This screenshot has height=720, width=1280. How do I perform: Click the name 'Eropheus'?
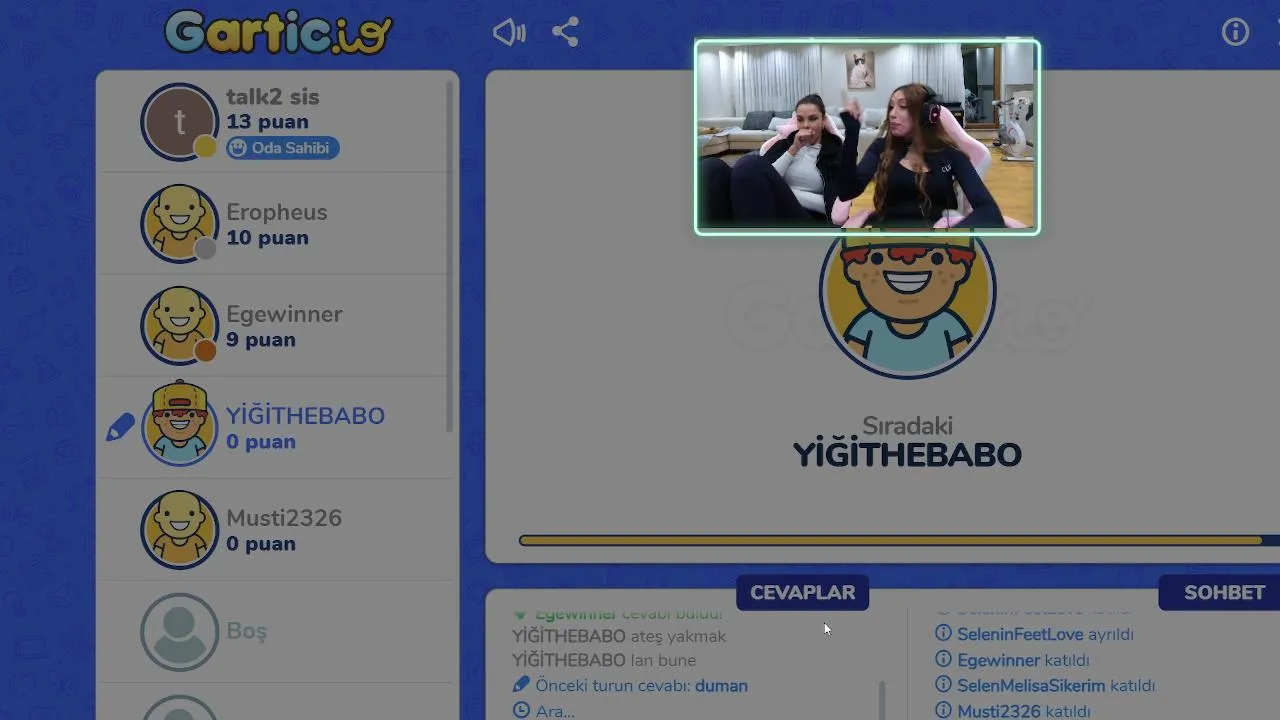click(x=276, y=212)
